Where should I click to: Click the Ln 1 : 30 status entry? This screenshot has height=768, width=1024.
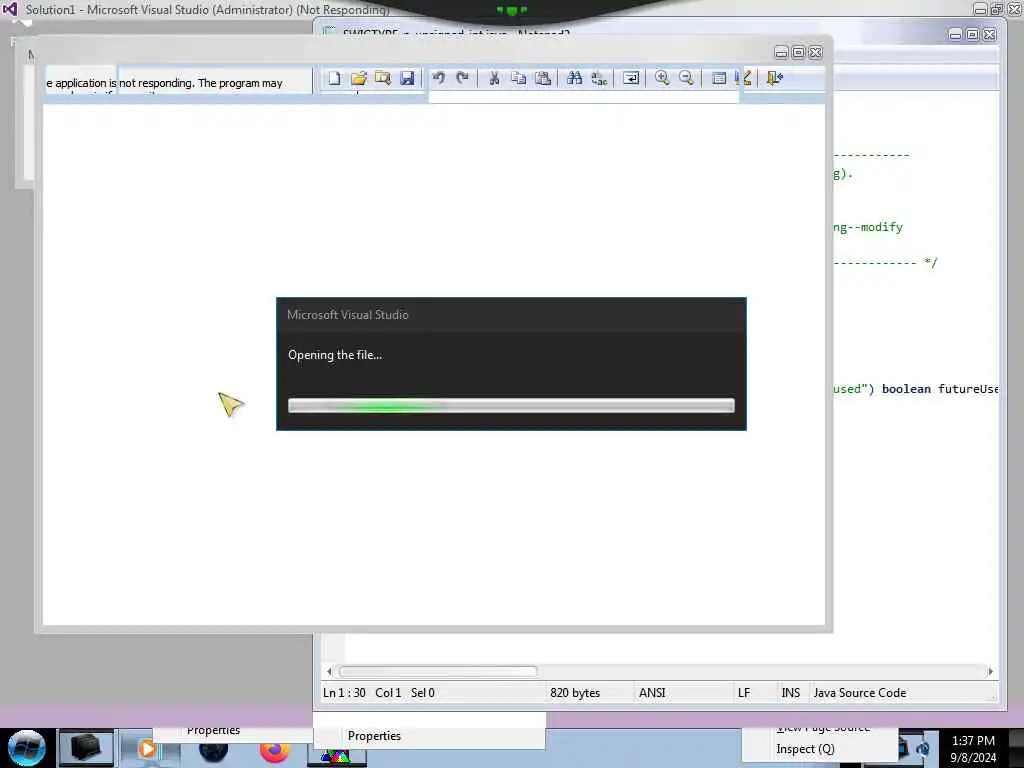coord(344,693)
